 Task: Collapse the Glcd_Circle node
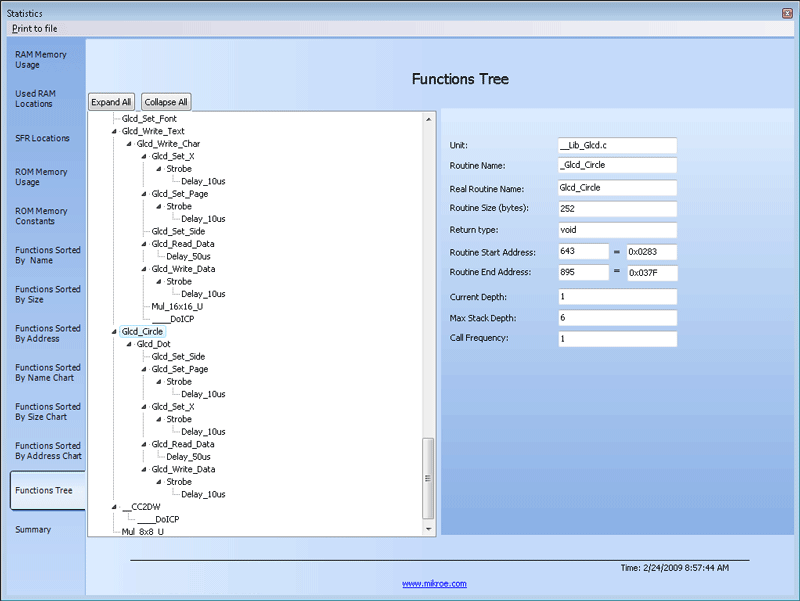tap(114, 332)
